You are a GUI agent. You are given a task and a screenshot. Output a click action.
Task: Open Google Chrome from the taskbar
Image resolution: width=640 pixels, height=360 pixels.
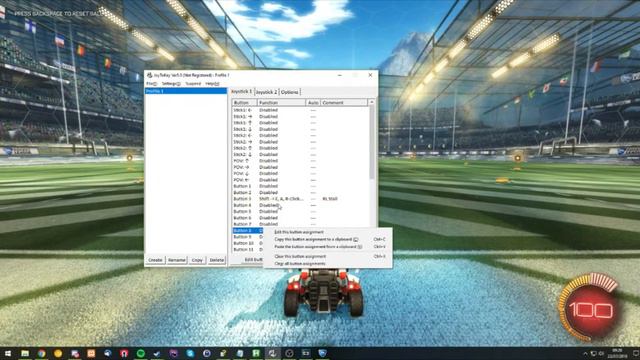click(x=42, y=353)
